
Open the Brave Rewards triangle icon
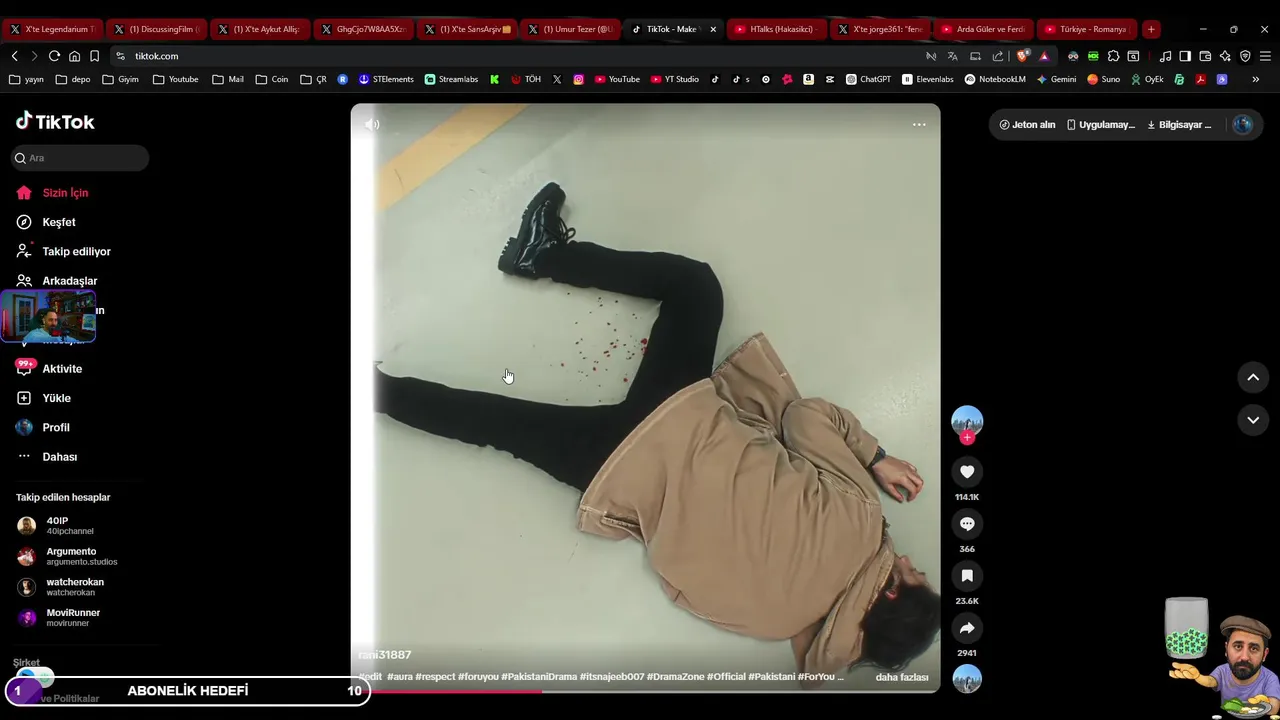coord(1044,56)
